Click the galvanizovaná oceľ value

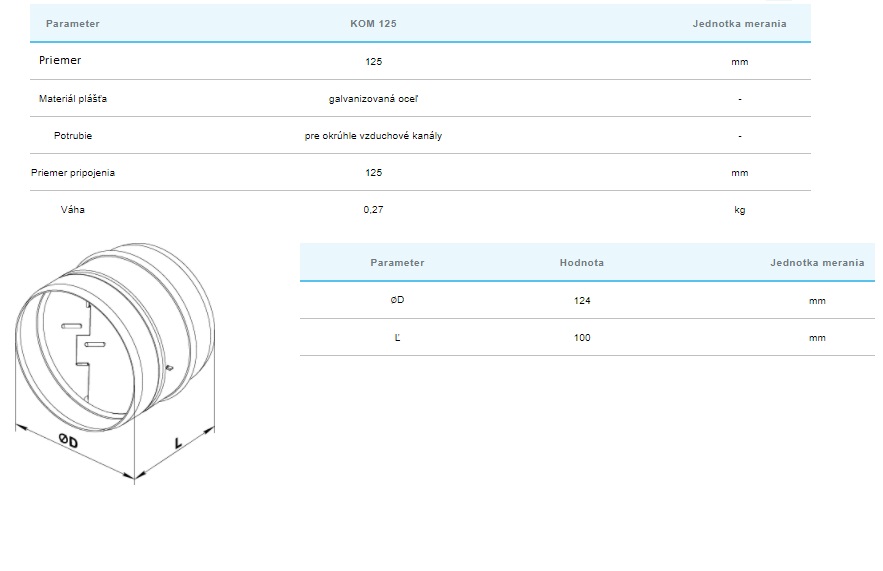373,99
